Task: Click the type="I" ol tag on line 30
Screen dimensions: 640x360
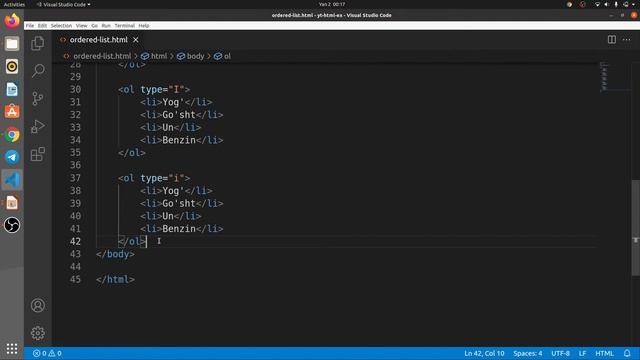Action: pos(154,89)
